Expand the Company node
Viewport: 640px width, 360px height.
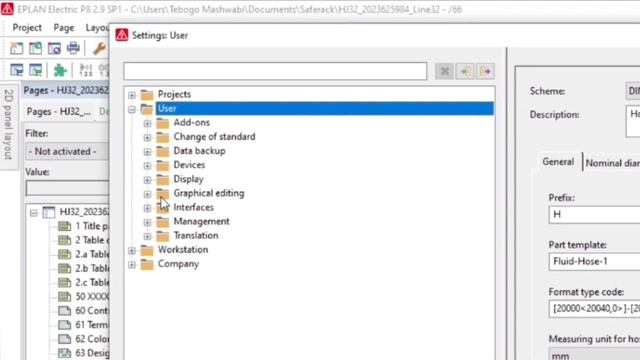coord(132,264)
